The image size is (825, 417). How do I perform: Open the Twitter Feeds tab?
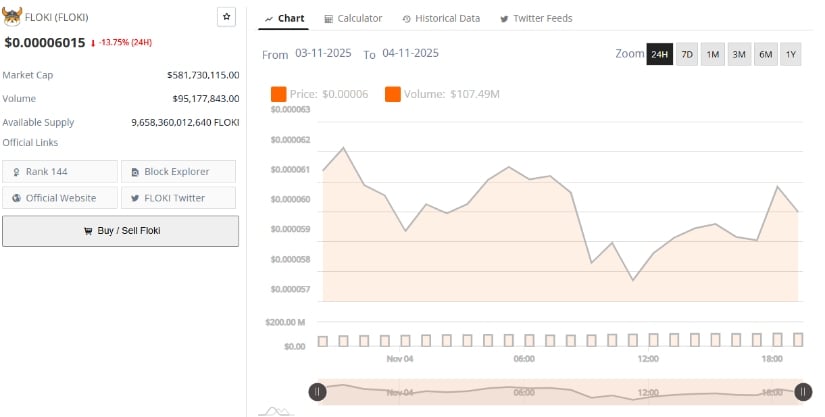pos(536,18)
